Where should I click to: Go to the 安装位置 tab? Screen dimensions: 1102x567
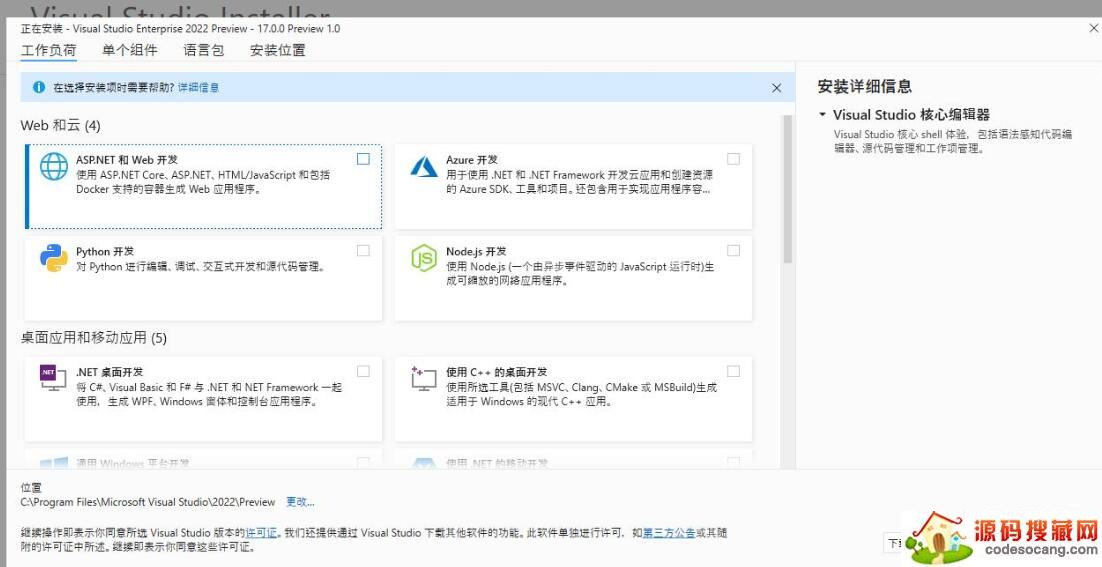[x=278, y=50]
